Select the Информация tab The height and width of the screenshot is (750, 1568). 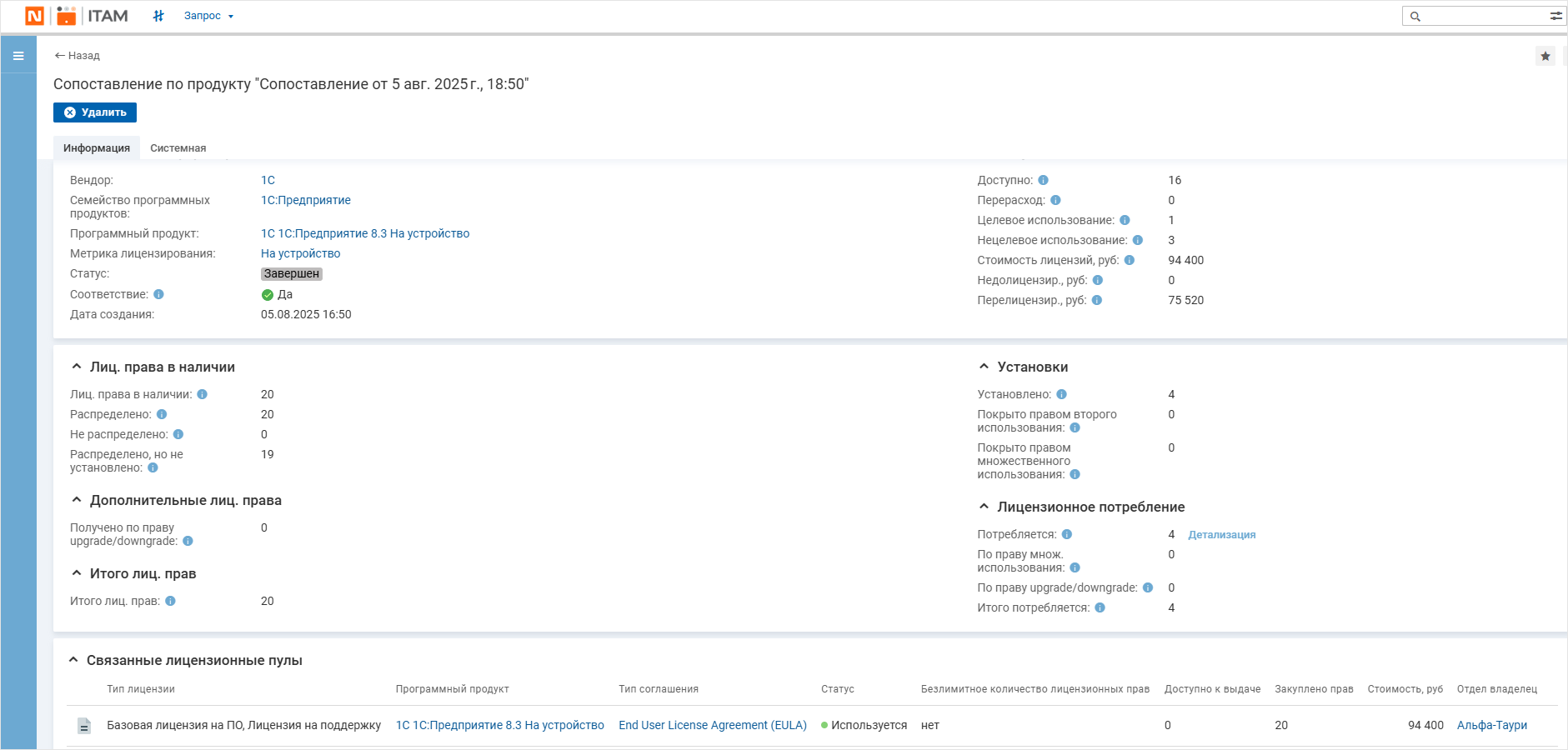pyautogui.click(x=97, y=148)
